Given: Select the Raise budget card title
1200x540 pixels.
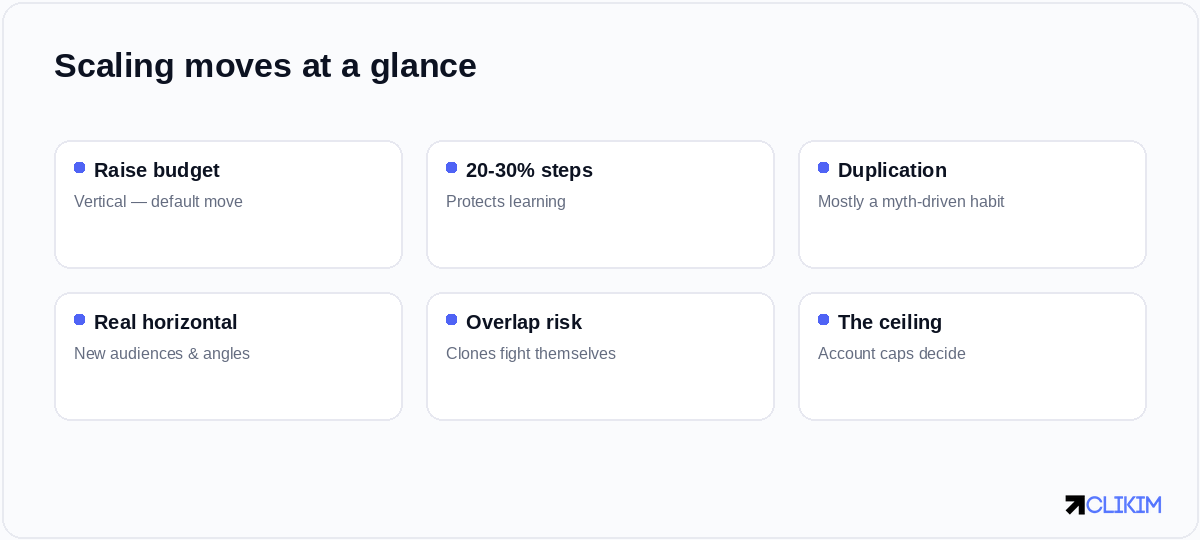Looking at the screenshot, I should [x=157, y=170].
